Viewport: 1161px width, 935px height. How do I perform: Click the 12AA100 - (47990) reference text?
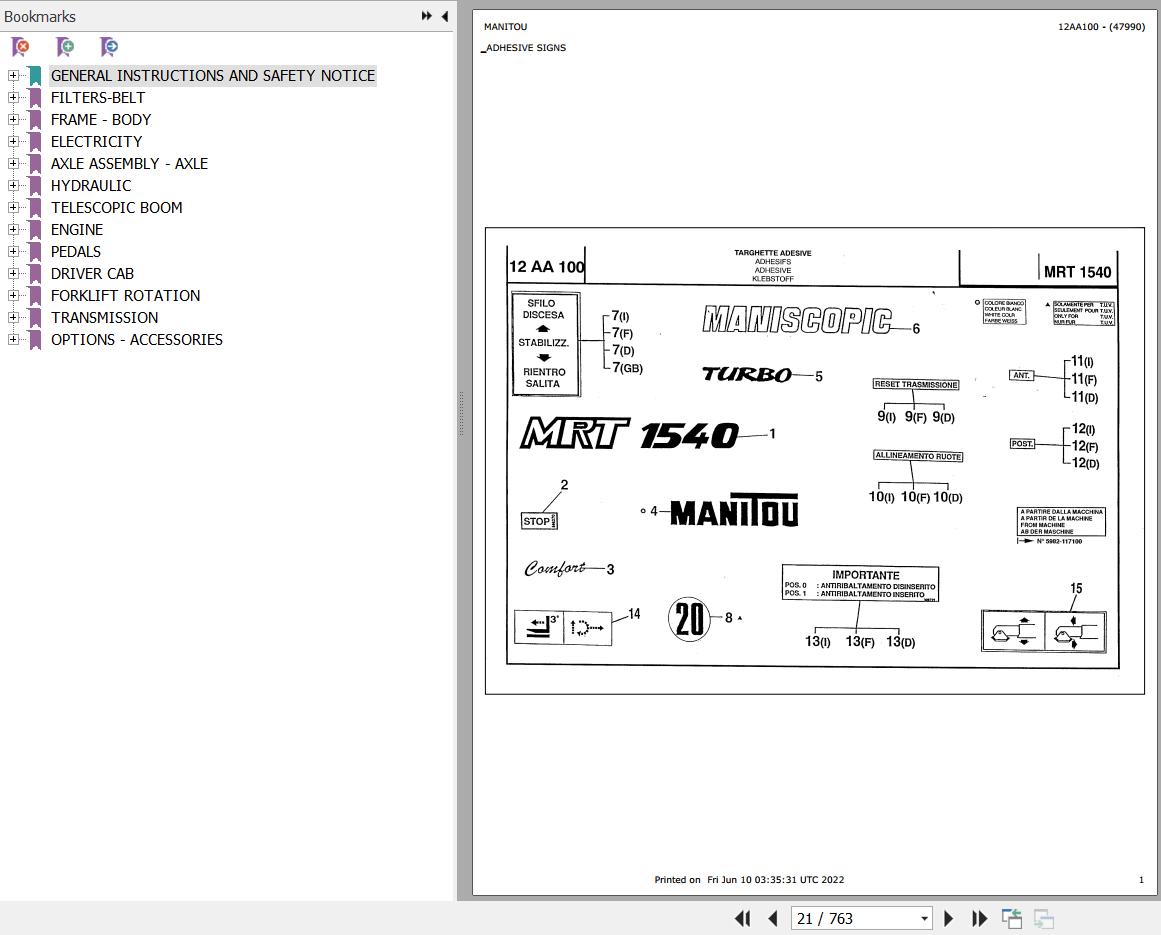coord(1101,27)
